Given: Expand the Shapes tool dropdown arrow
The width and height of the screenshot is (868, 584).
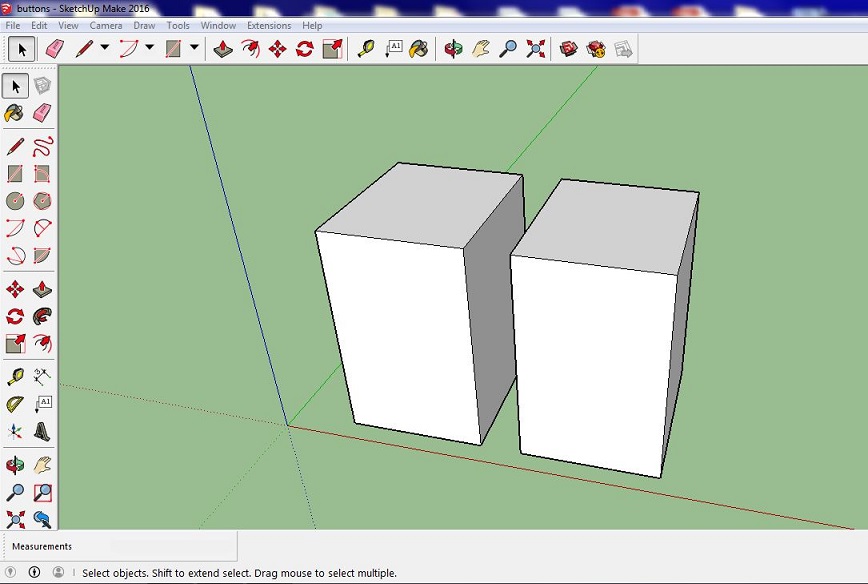Looking at the screenshot, I should coord(194,48).
